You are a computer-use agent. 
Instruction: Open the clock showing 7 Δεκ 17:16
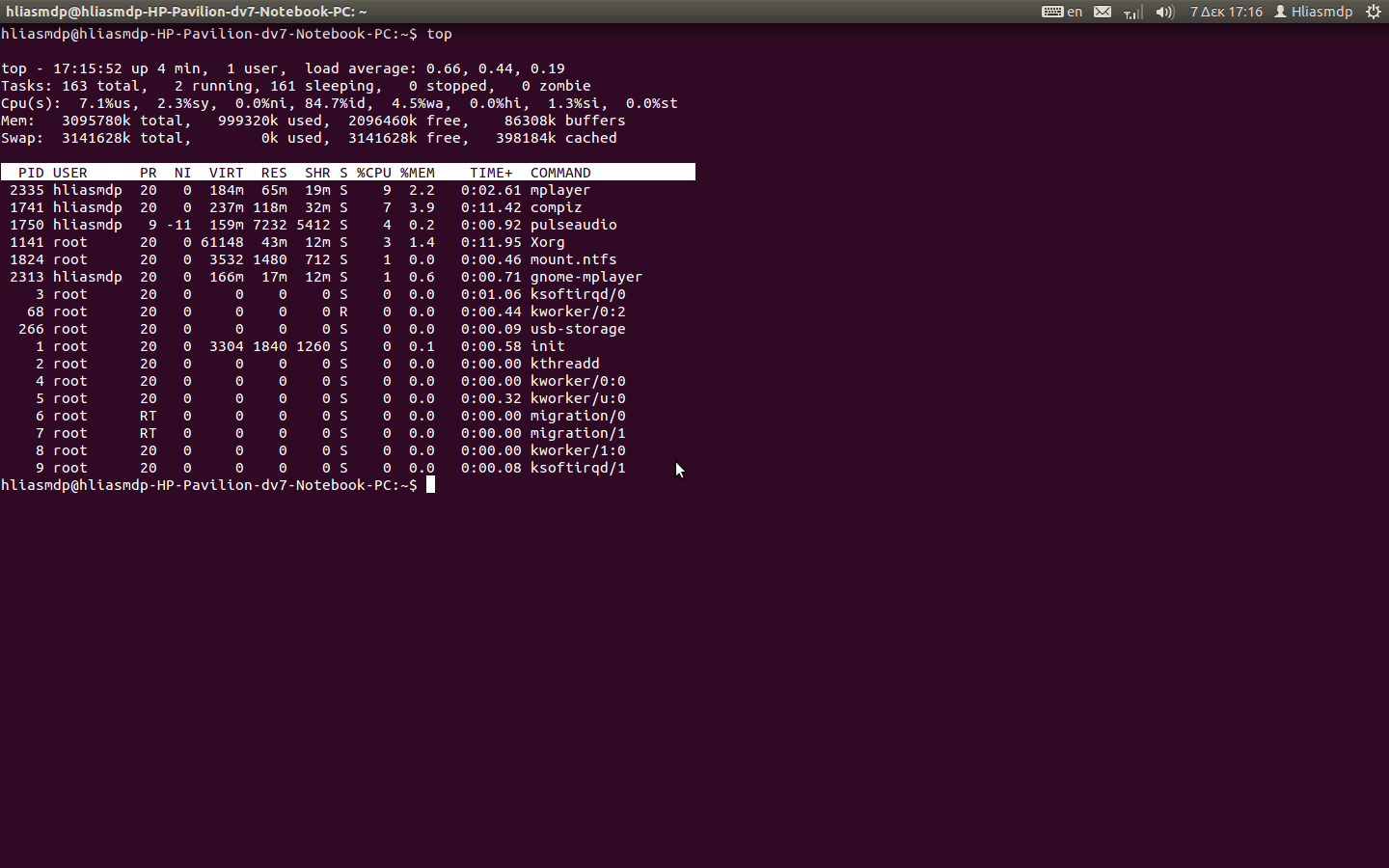point(1226,12)
